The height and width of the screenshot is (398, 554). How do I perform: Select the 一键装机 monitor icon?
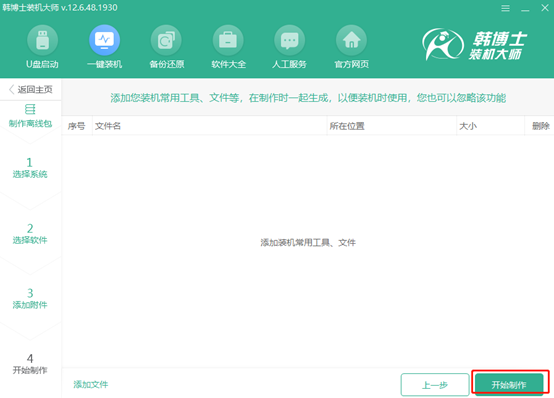point(105,40)
